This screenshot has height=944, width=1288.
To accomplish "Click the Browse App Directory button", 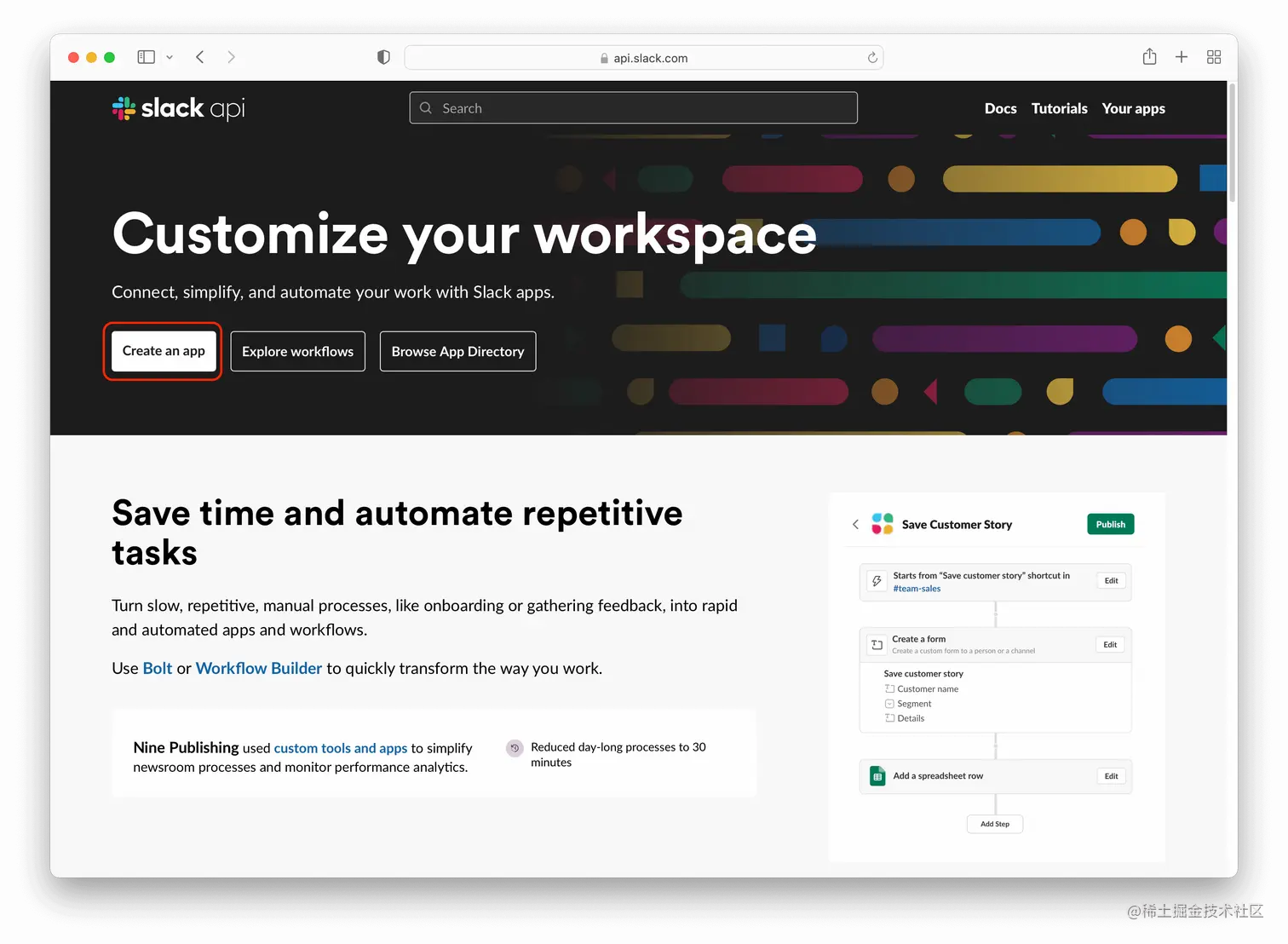I will point(457,351).
